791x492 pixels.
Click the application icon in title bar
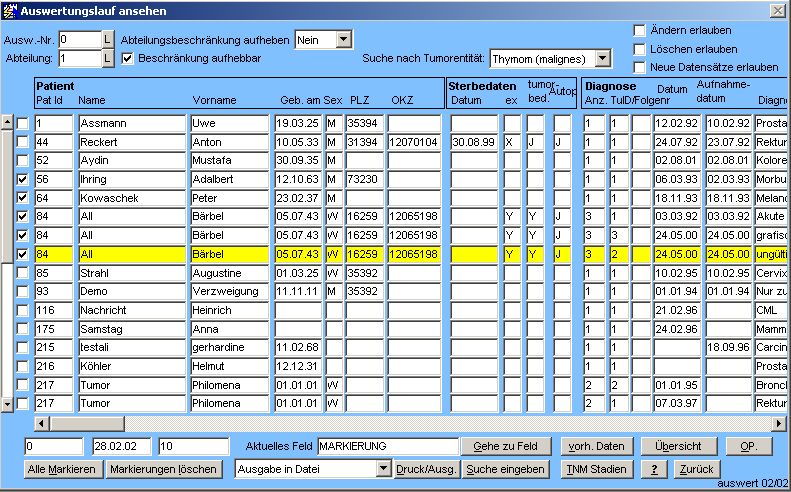(x=9, y=10)
